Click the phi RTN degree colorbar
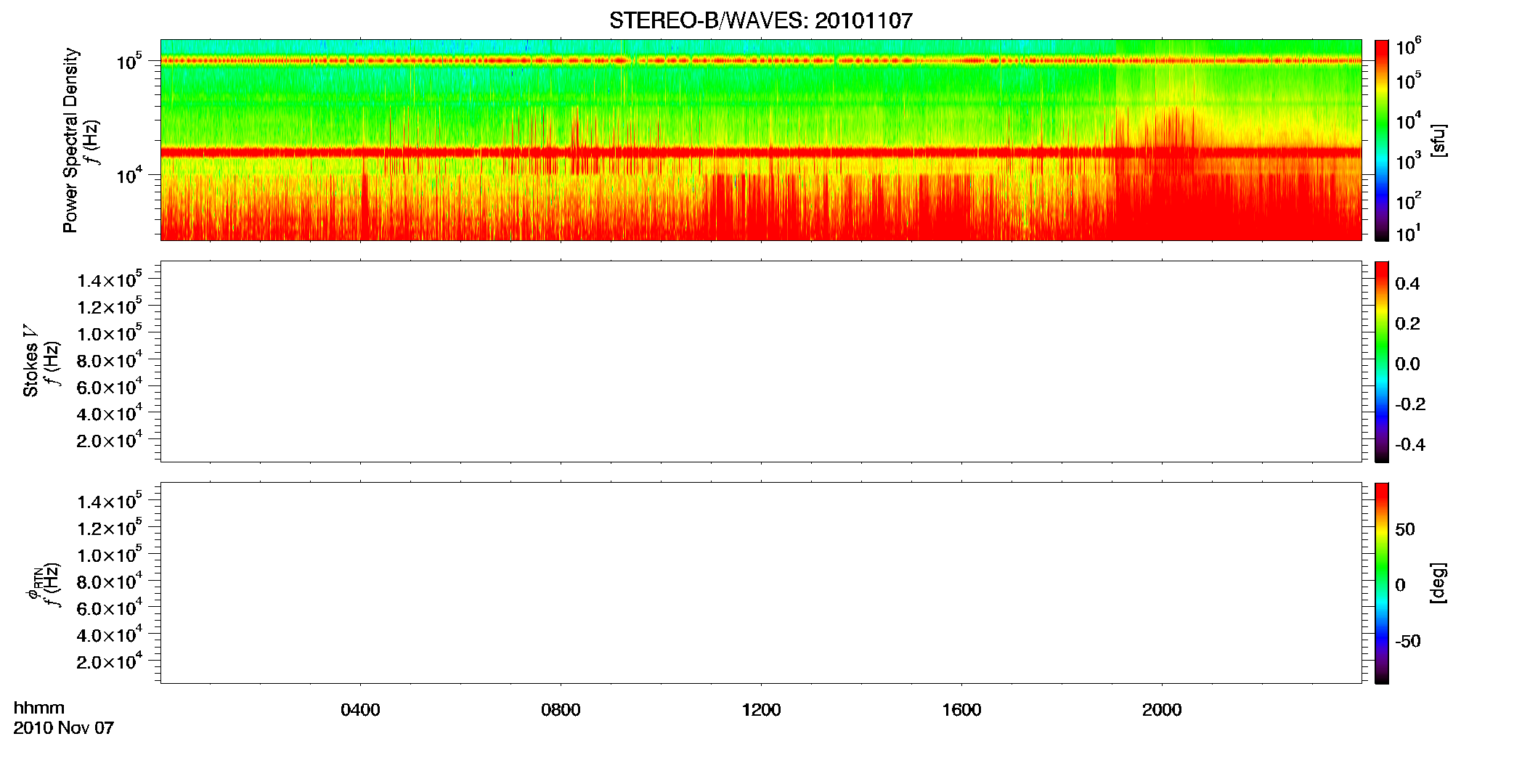 tap(1381, 583)
